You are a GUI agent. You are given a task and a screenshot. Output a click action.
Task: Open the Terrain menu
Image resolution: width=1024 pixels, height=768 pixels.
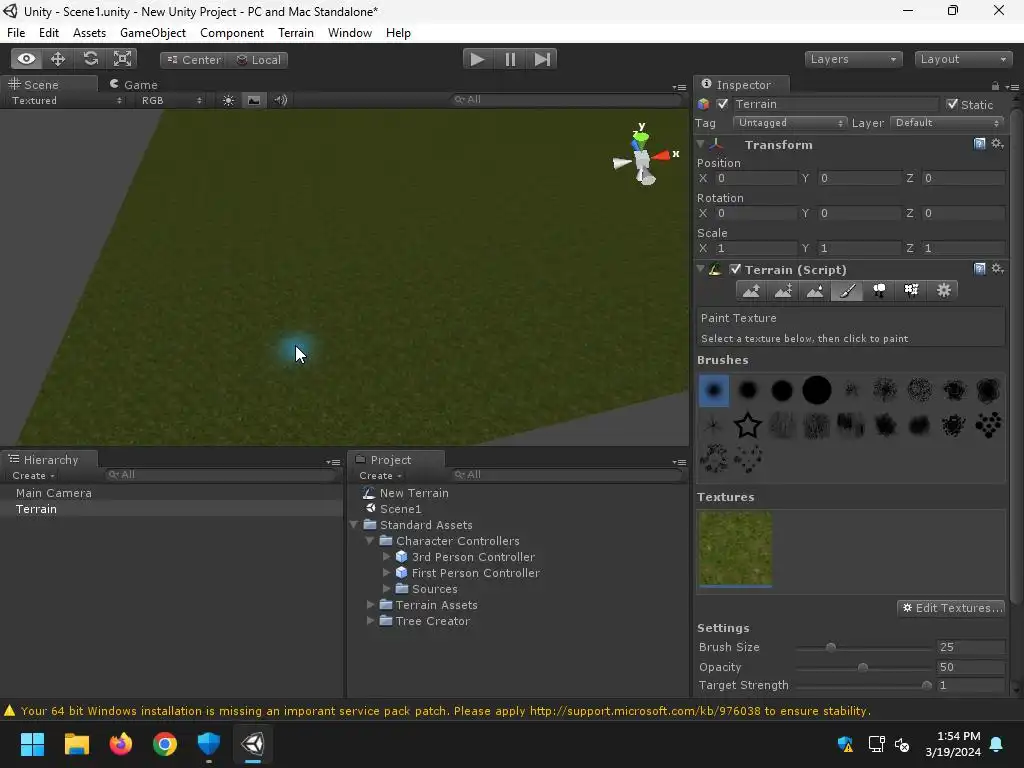[x=296, y=33]
